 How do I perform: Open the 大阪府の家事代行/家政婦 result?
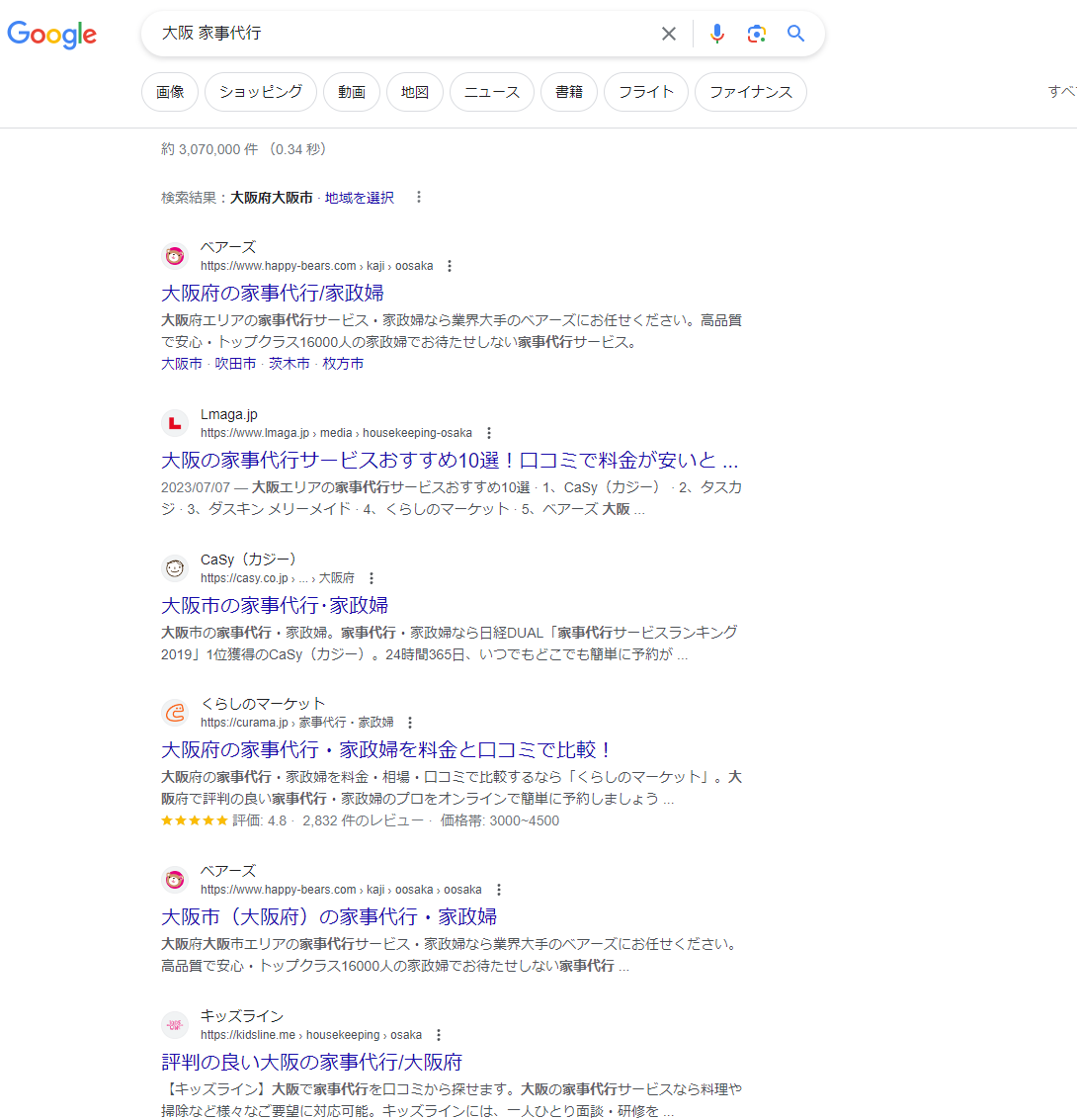point(273,293)
